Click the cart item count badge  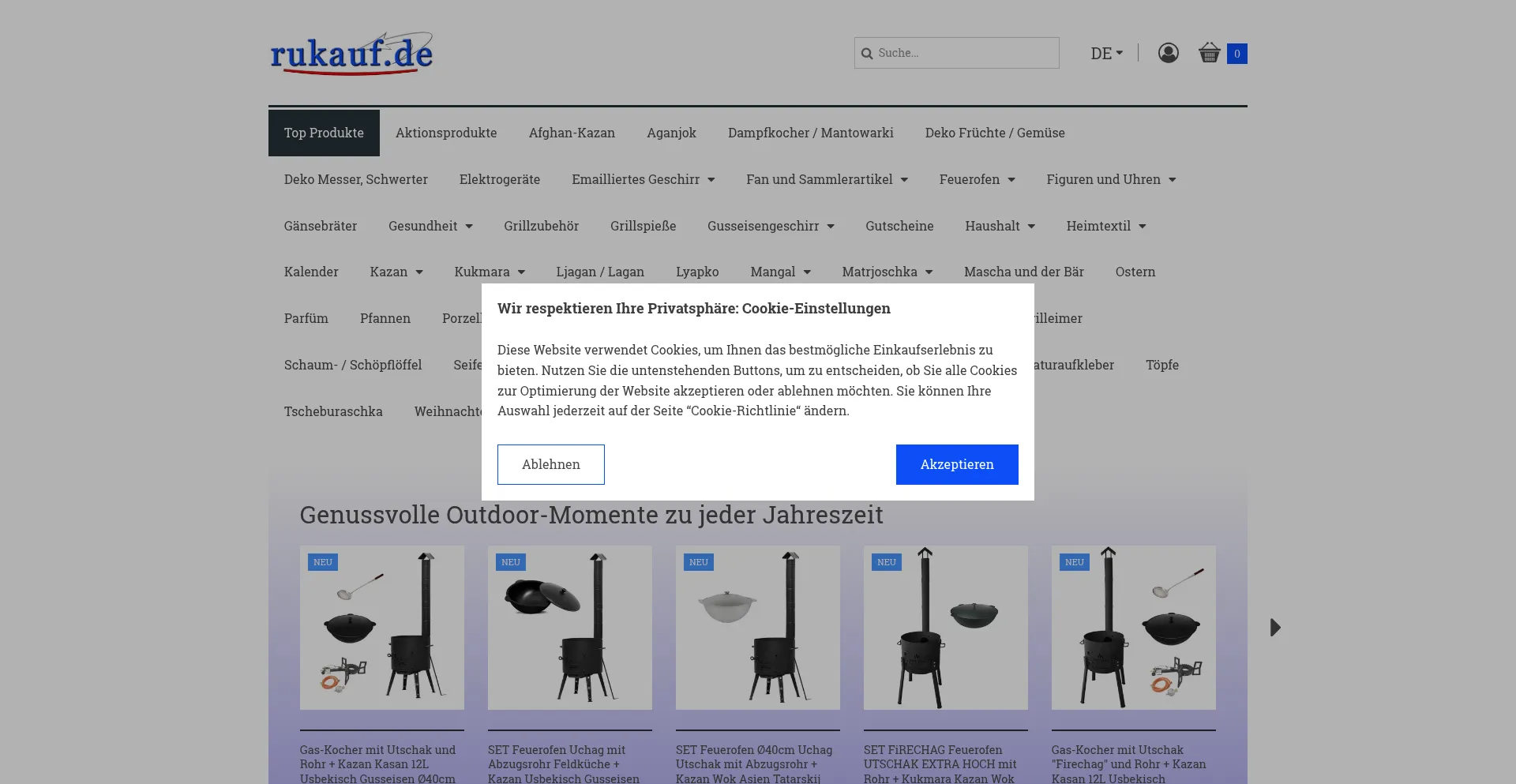click(1236, 54)
